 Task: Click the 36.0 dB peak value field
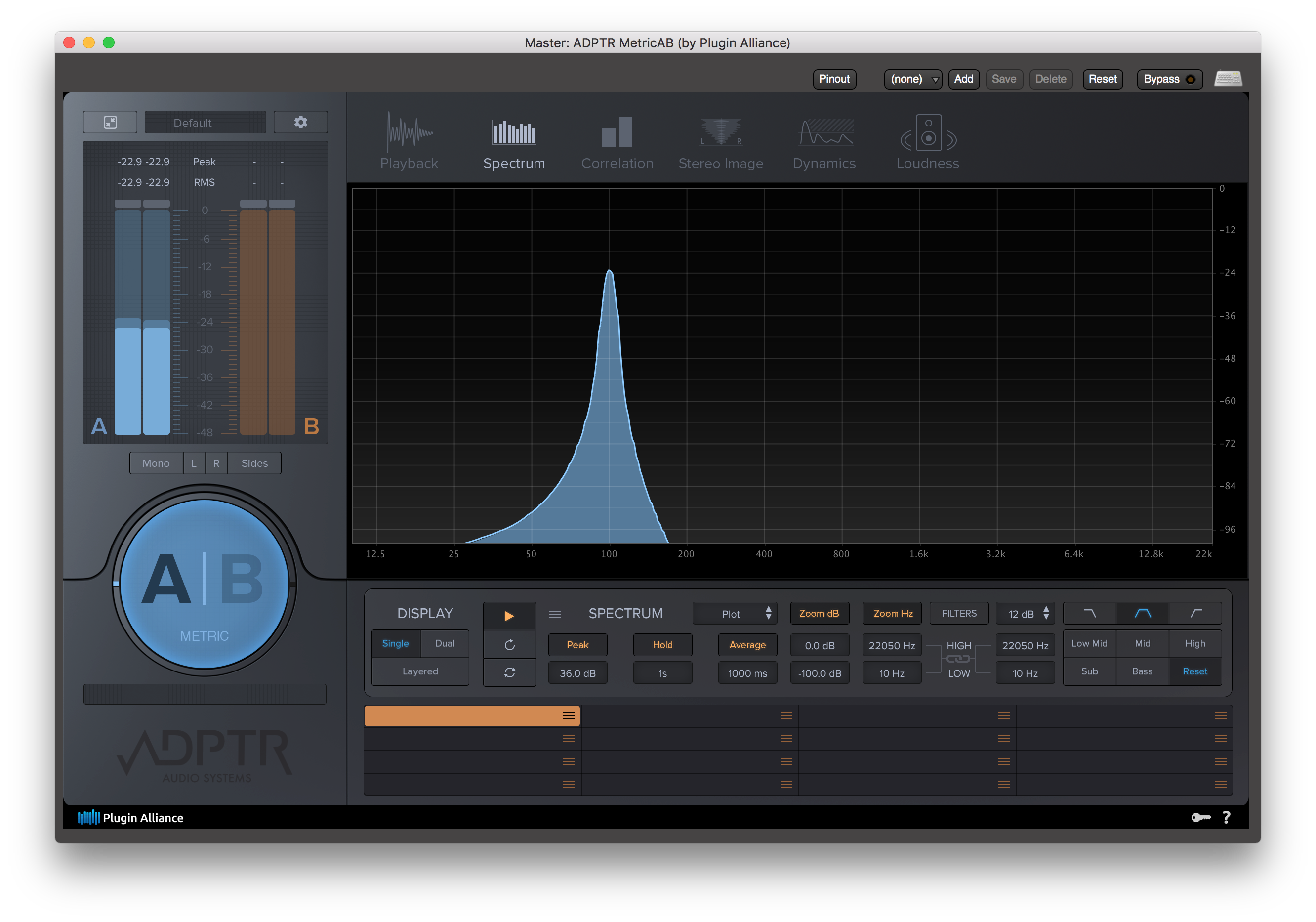click(578, 673)
